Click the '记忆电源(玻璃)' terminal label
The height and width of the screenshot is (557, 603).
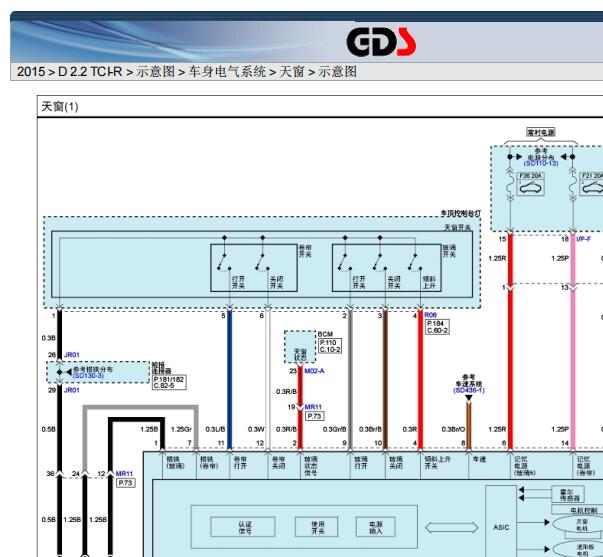pyautogui.click(x=525, y=466)
